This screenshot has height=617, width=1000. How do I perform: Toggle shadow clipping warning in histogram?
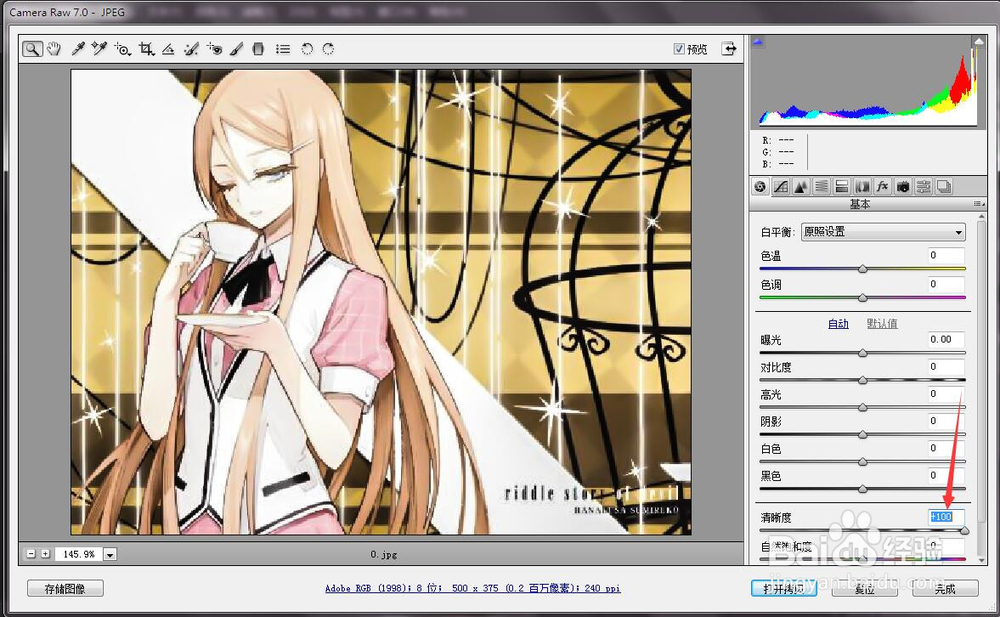pyautogui.click(x=758, y=42)
